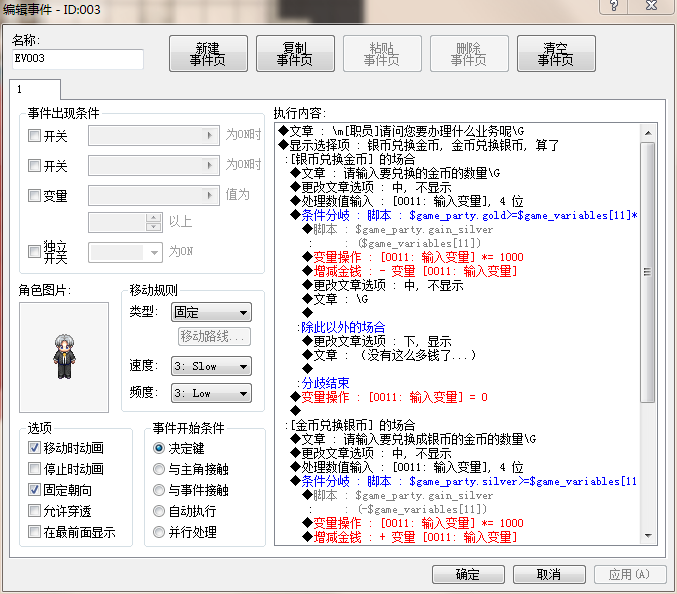This screenshot has height=594, width=677.
Task: Click the 移动路线... button
Action: [214, 336]
